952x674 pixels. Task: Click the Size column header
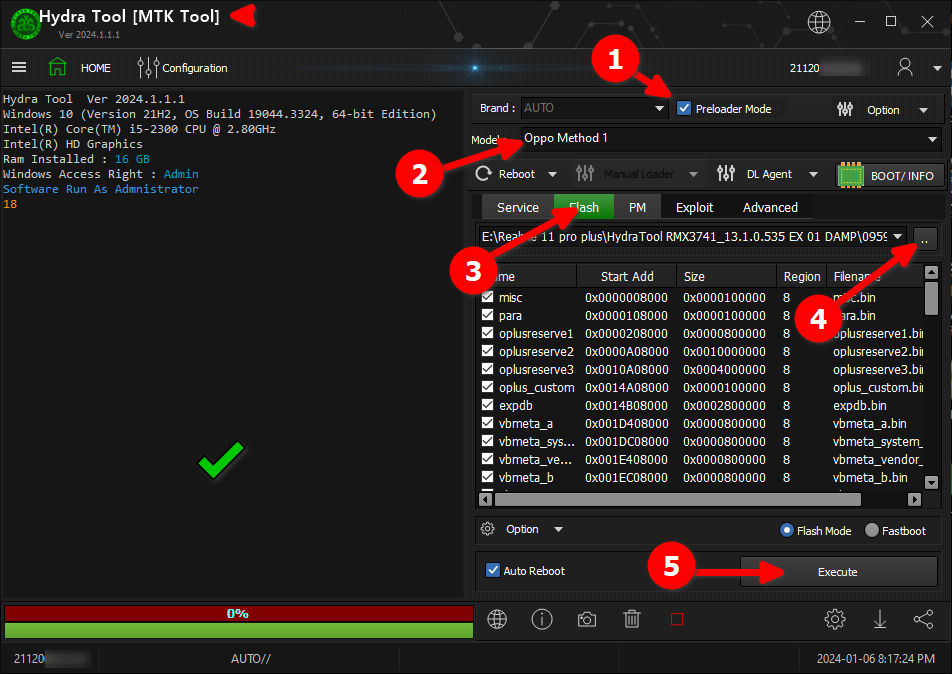[726, 276]
